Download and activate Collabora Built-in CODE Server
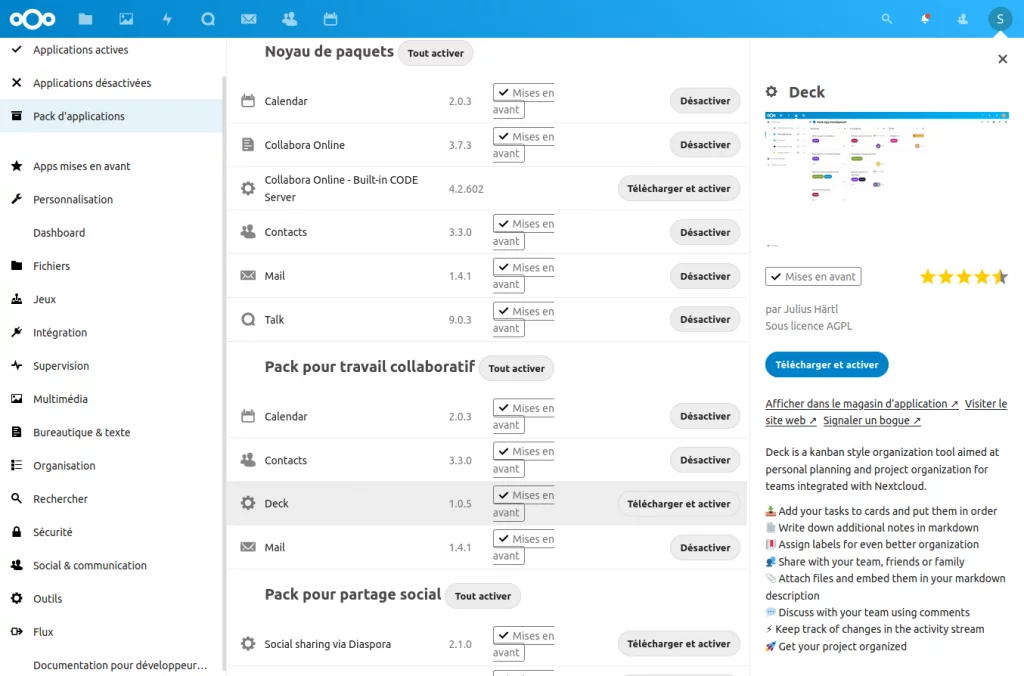1024x676 pixels. [679, 188]
